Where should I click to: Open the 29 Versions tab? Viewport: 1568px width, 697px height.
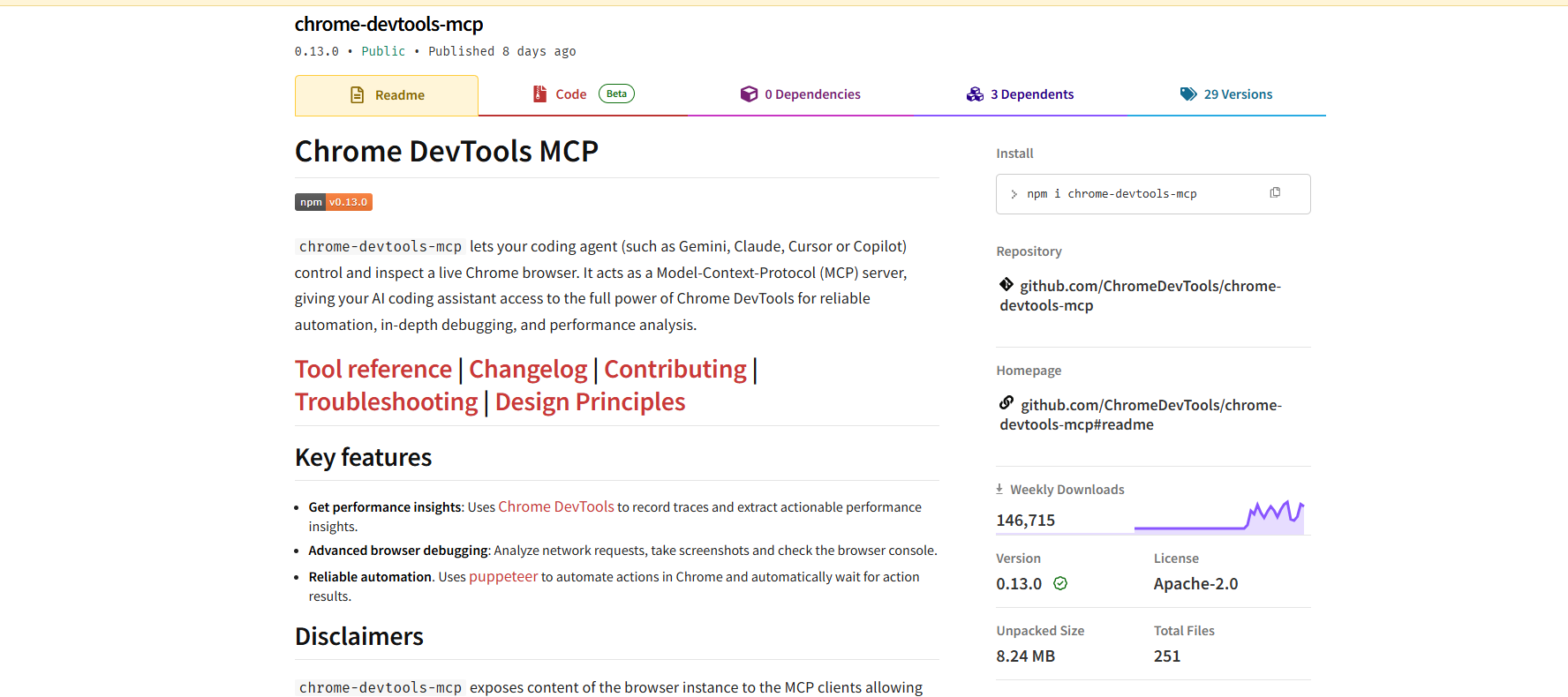point(1226,94)
